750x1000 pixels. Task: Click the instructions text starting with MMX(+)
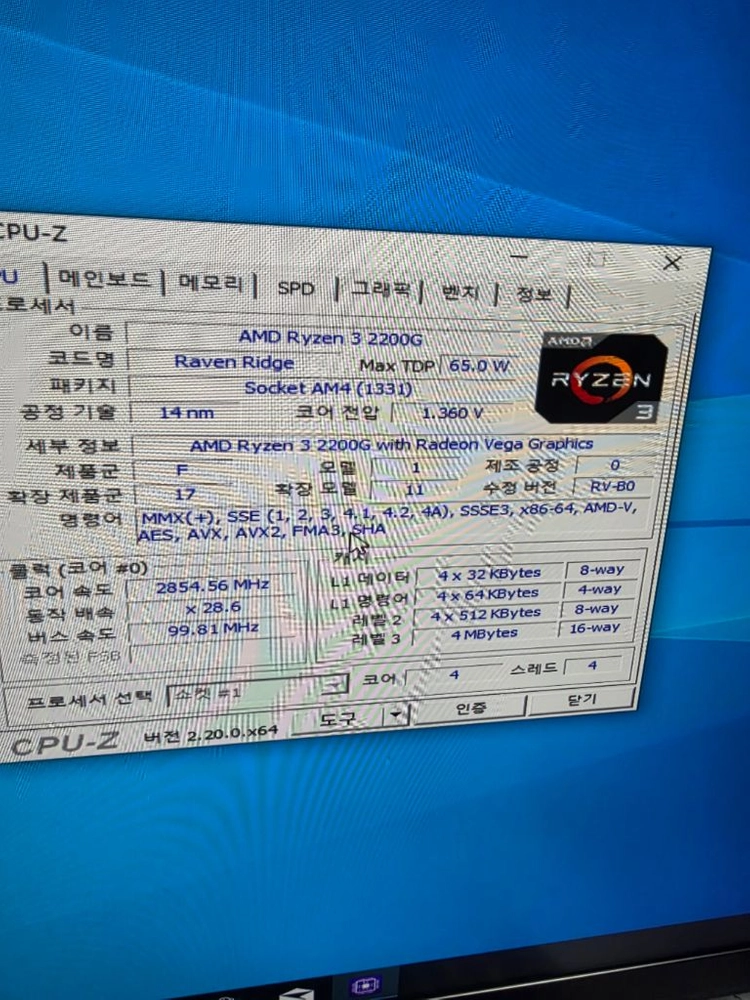click(389, 522)
